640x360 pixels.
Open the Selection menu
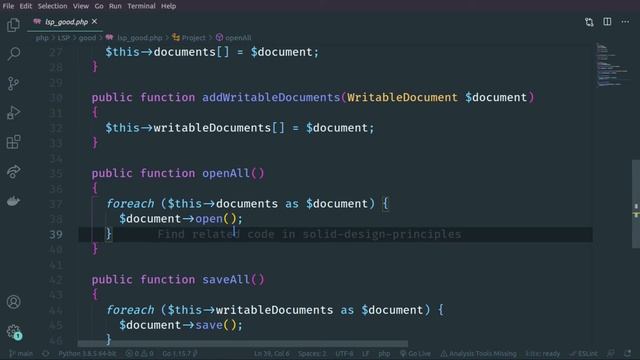click(x=52, y=6)
